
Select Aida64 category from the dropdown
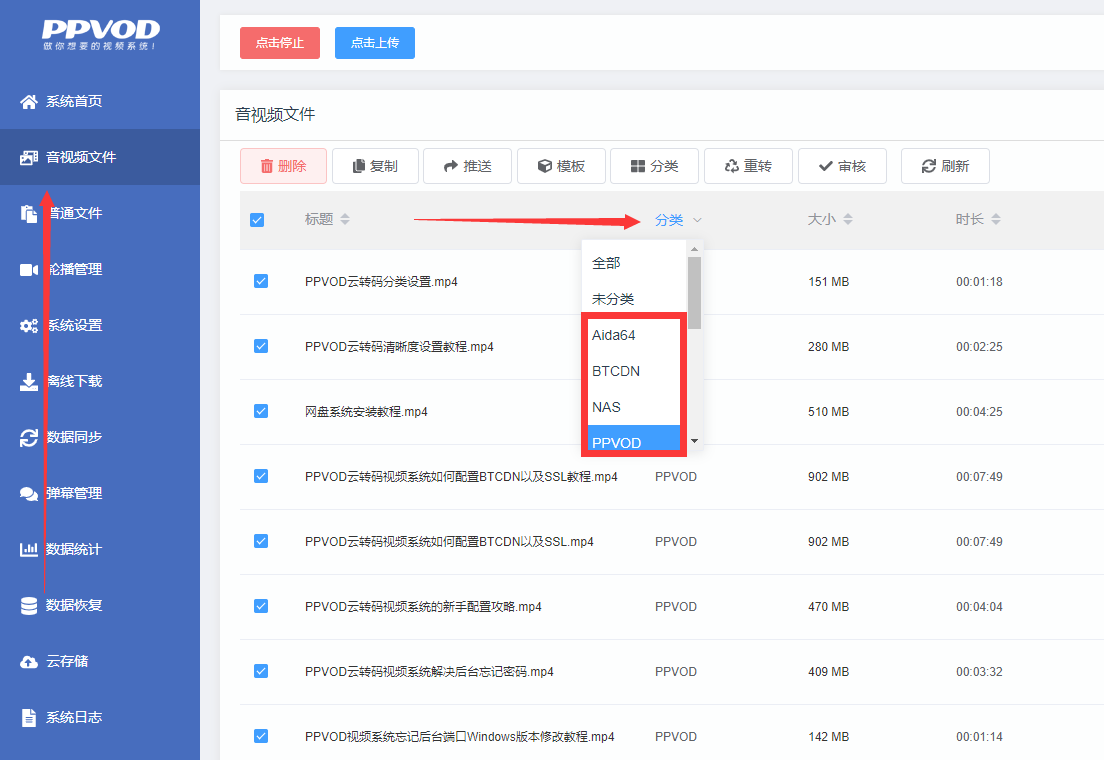[634, 335]
